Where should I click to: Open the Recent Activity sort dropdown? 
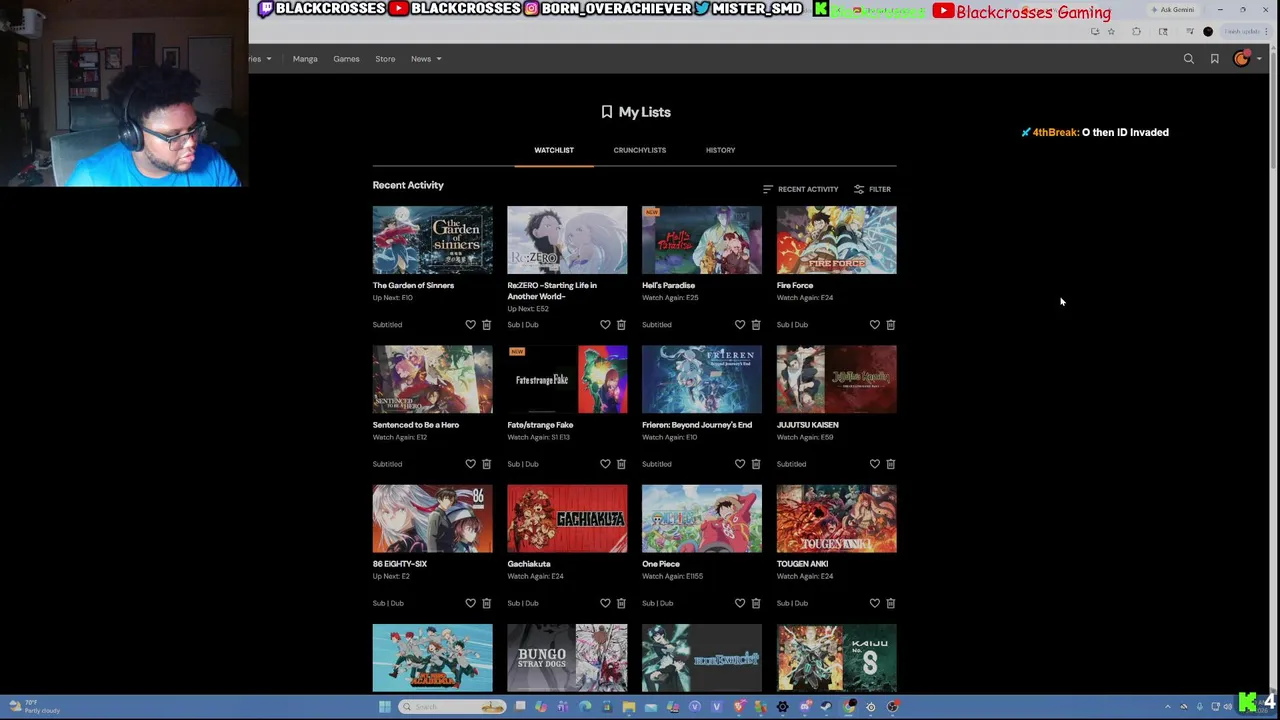point(800,189)
